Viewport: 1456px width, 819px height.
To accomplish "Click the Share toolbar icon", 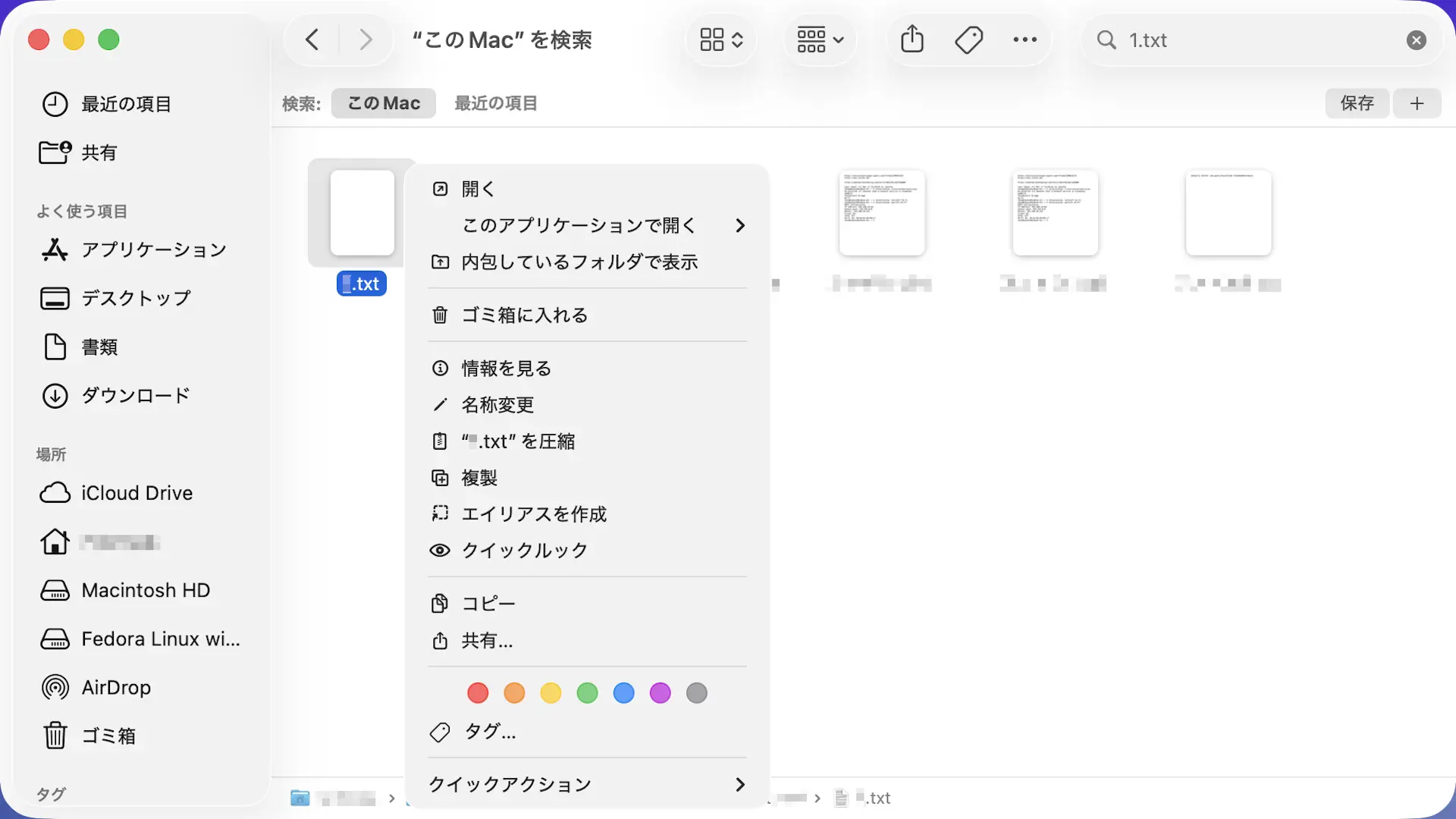I will [912, 39].
